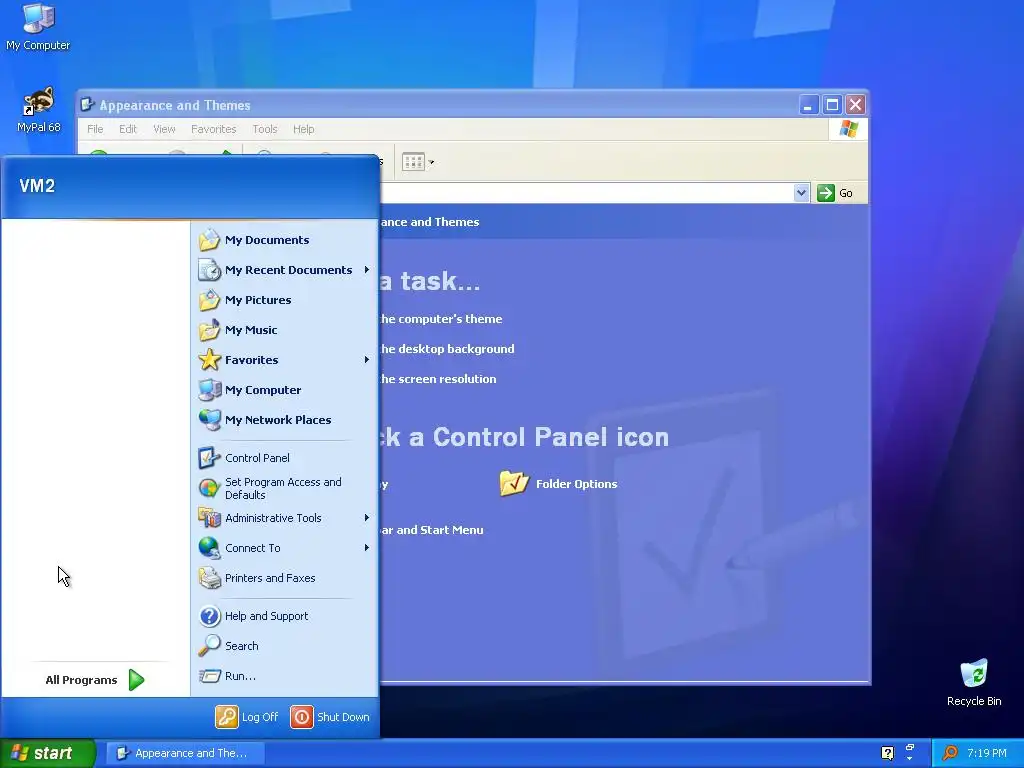Click the screen resolution task link
The image size is (1024, 768).
point(438,379)
